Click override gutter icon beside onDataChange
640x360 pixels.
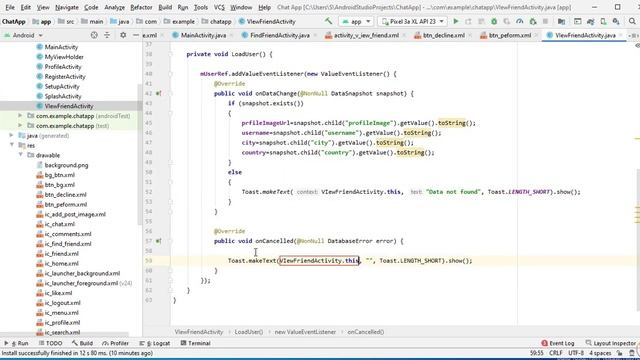pos(158,93)
